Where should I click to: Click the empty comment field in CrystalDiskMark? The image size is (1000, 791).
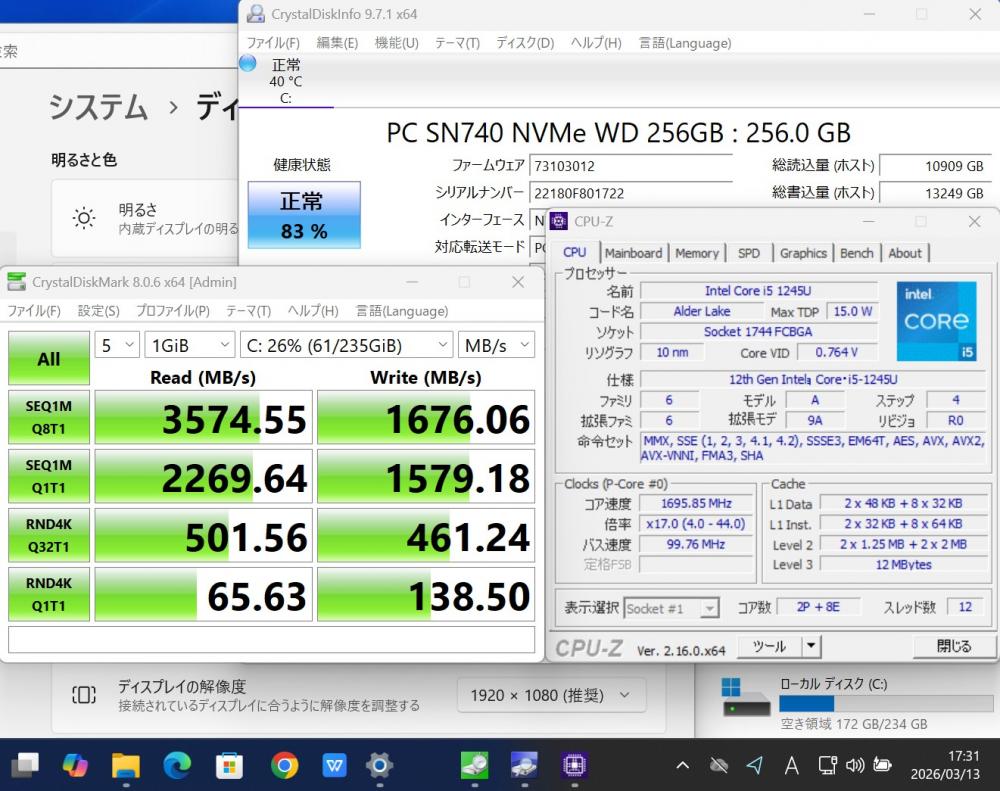point(272,640)
